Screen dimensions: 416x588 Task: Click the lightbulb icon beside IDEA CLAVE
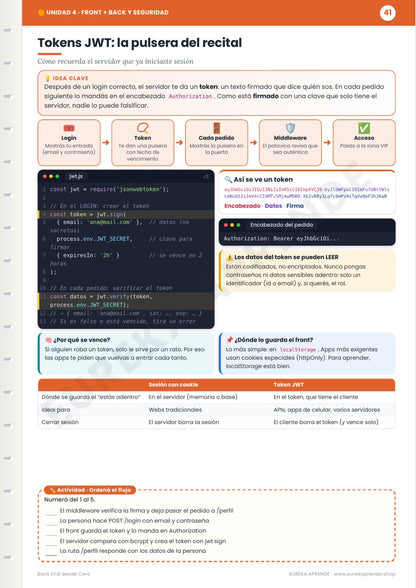(48, 78)
